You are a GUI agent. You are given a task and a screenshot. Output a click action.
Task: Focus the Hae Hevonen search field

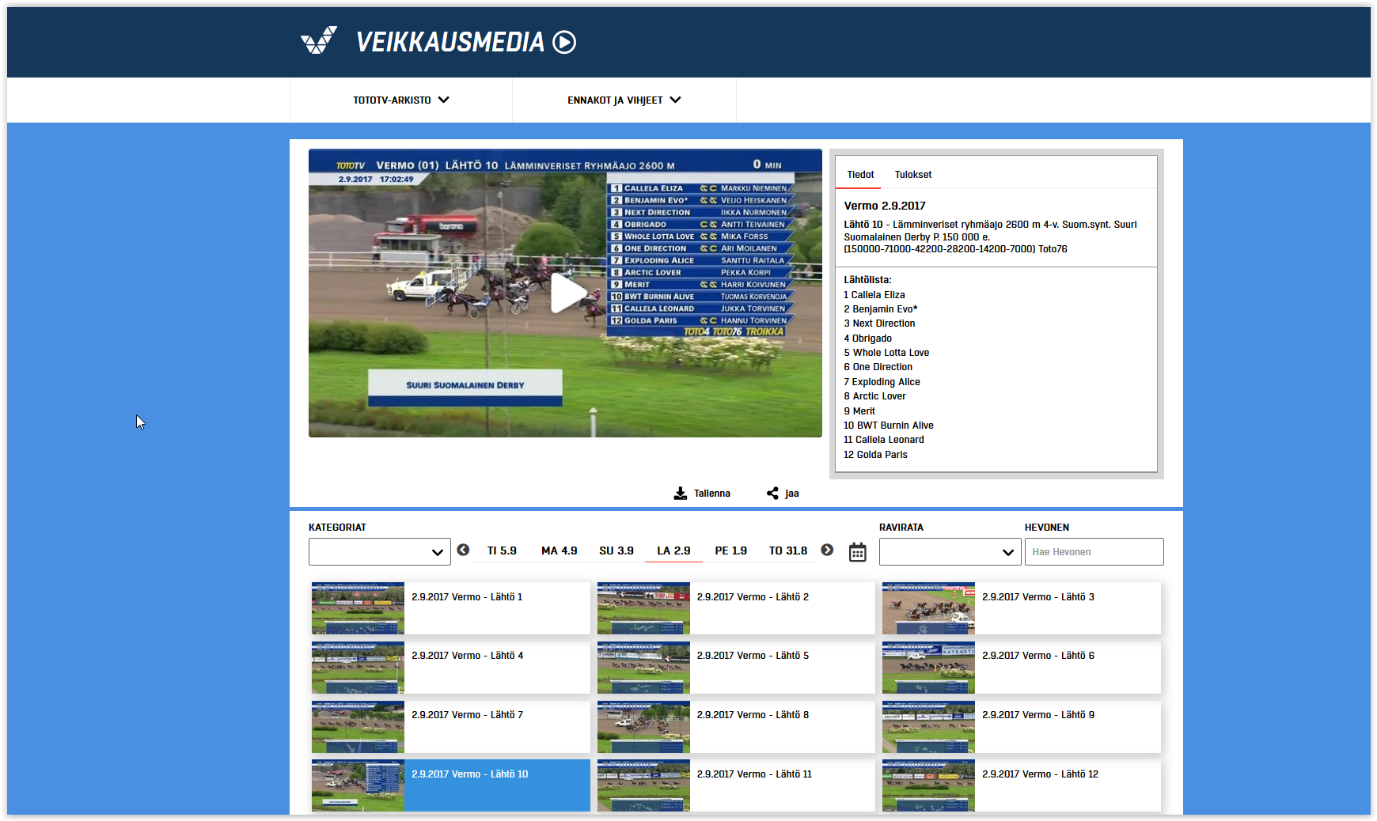[x=1094, y=552]
